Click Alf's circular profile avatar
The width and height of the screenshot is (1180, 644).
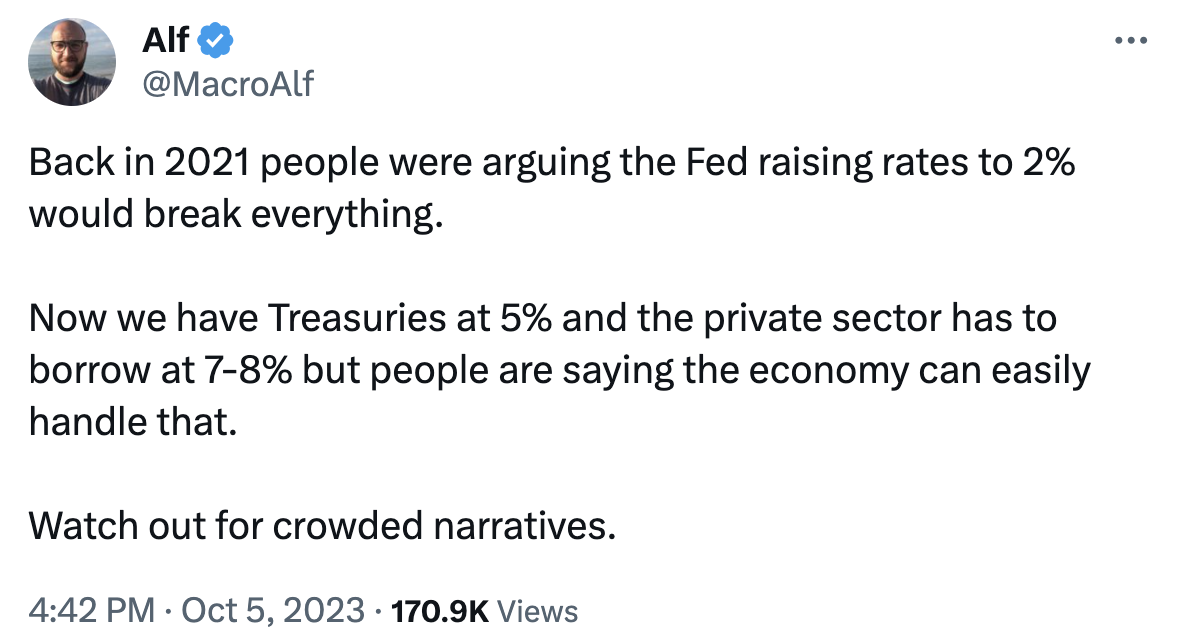(72, 62)
